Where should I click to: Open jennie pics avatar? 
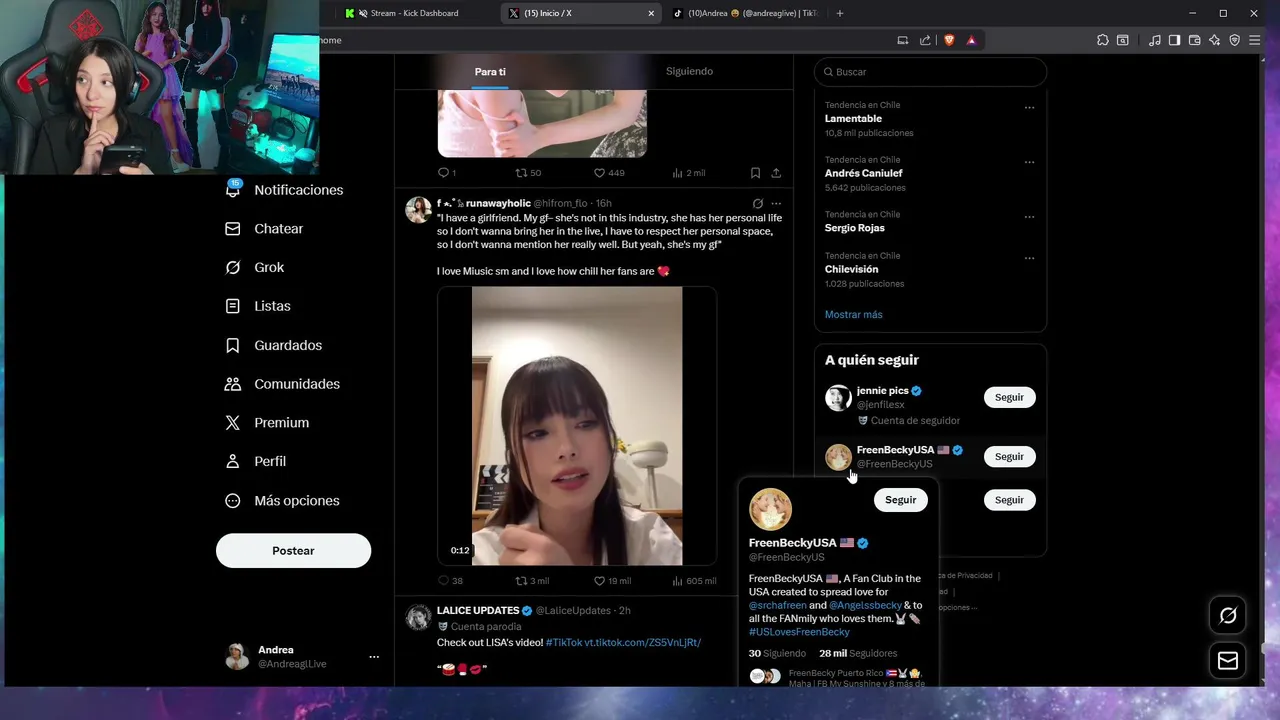838,398
